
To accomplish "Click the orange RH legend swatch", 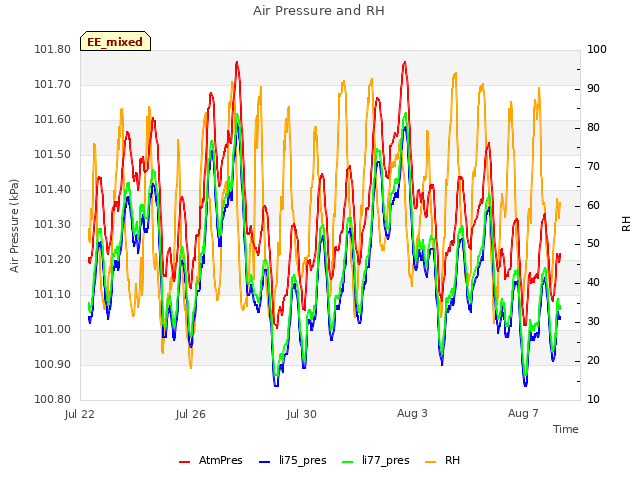I will 431,462.
